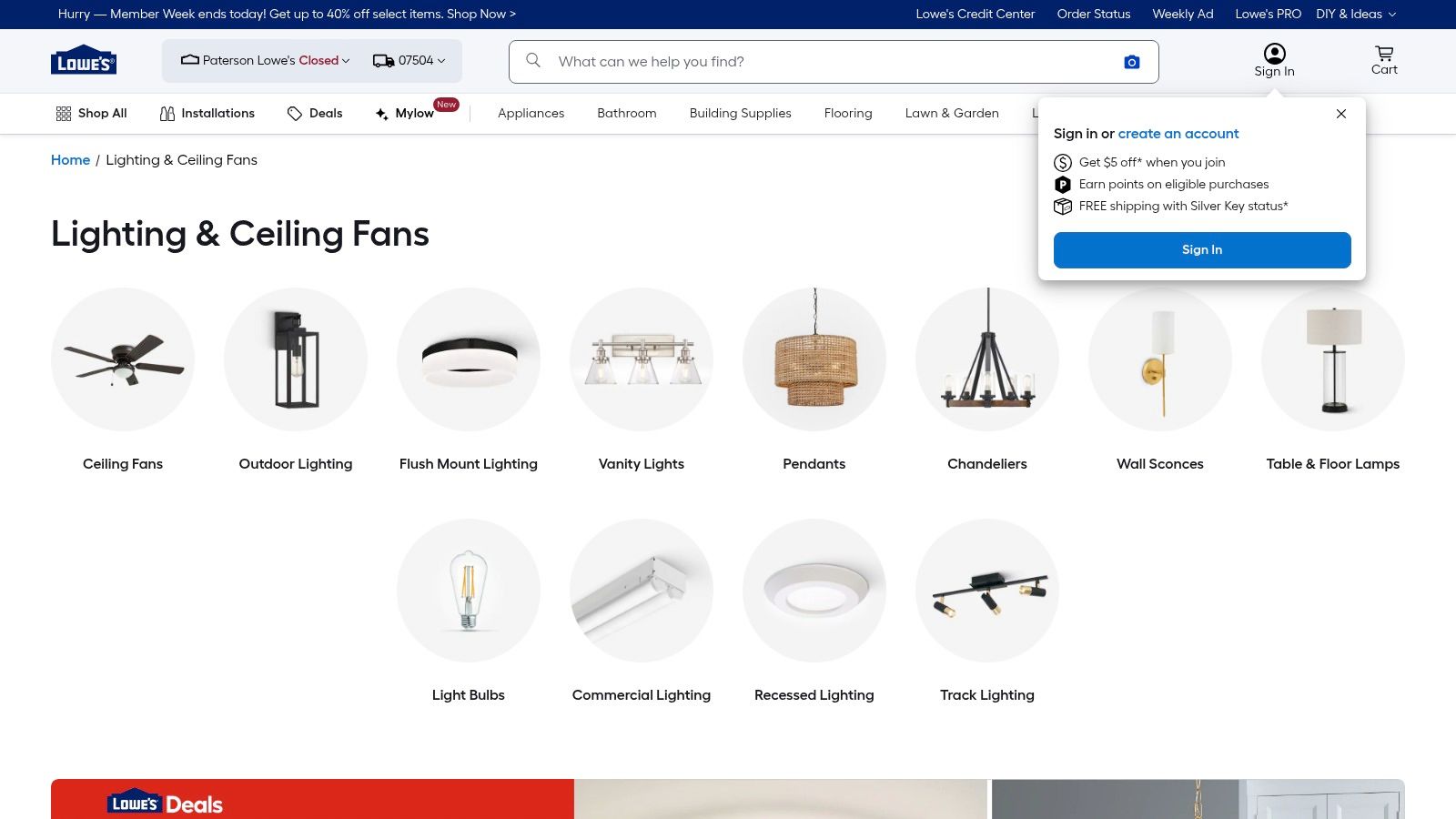
Task: Click the search input field
Action: (x=819, y=61)
